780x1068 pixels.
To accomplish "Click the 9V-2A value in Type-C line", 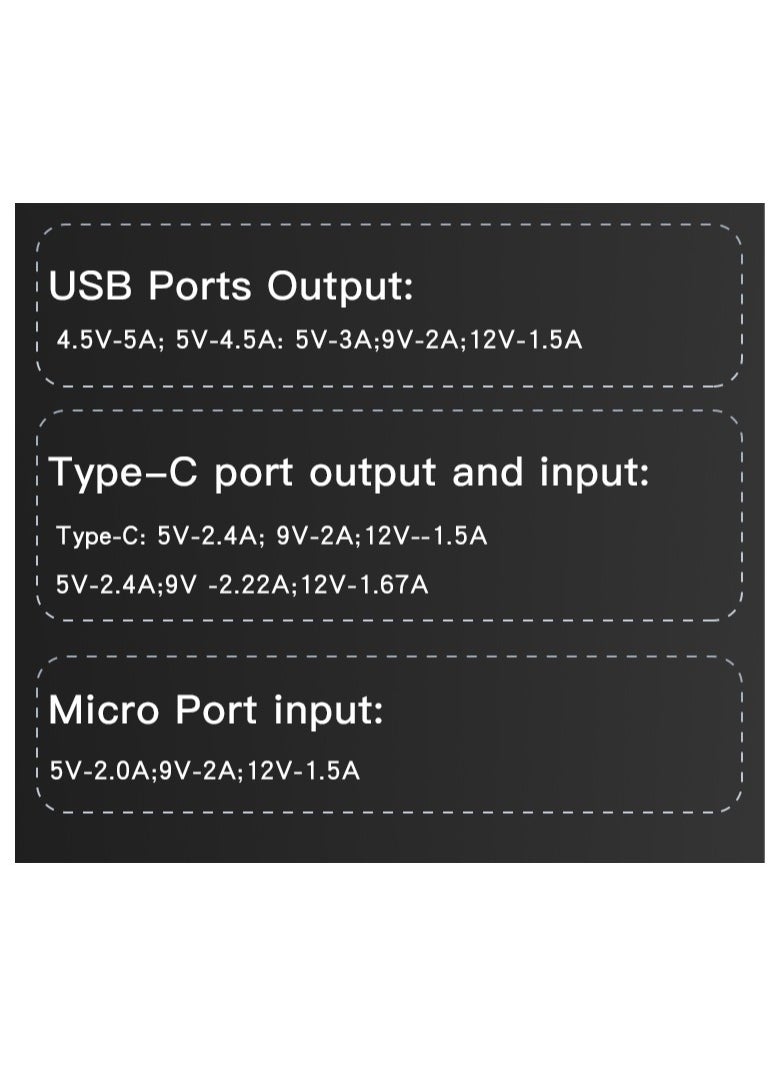I will (318, 536).
